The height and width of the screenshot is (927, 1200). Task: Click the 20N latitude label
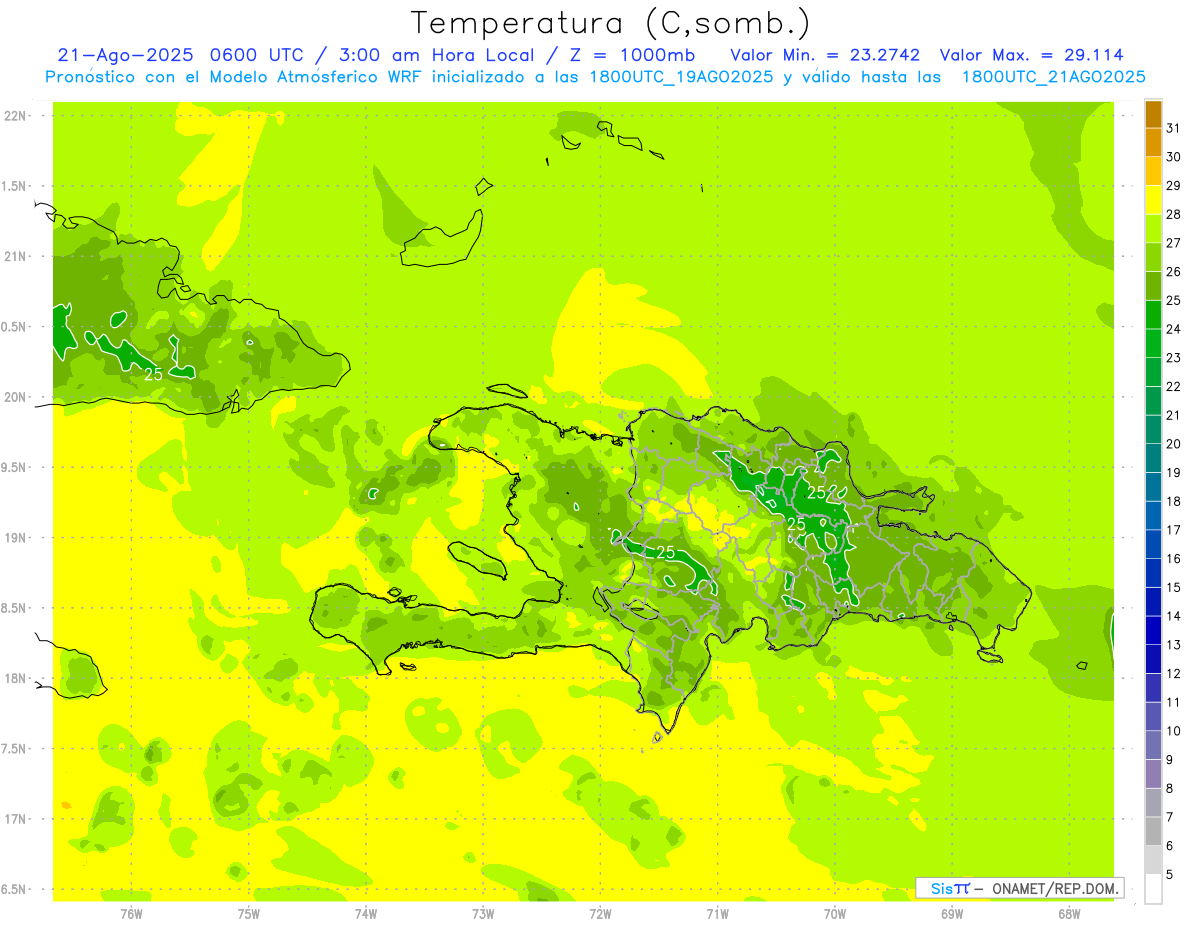point(17,397)
